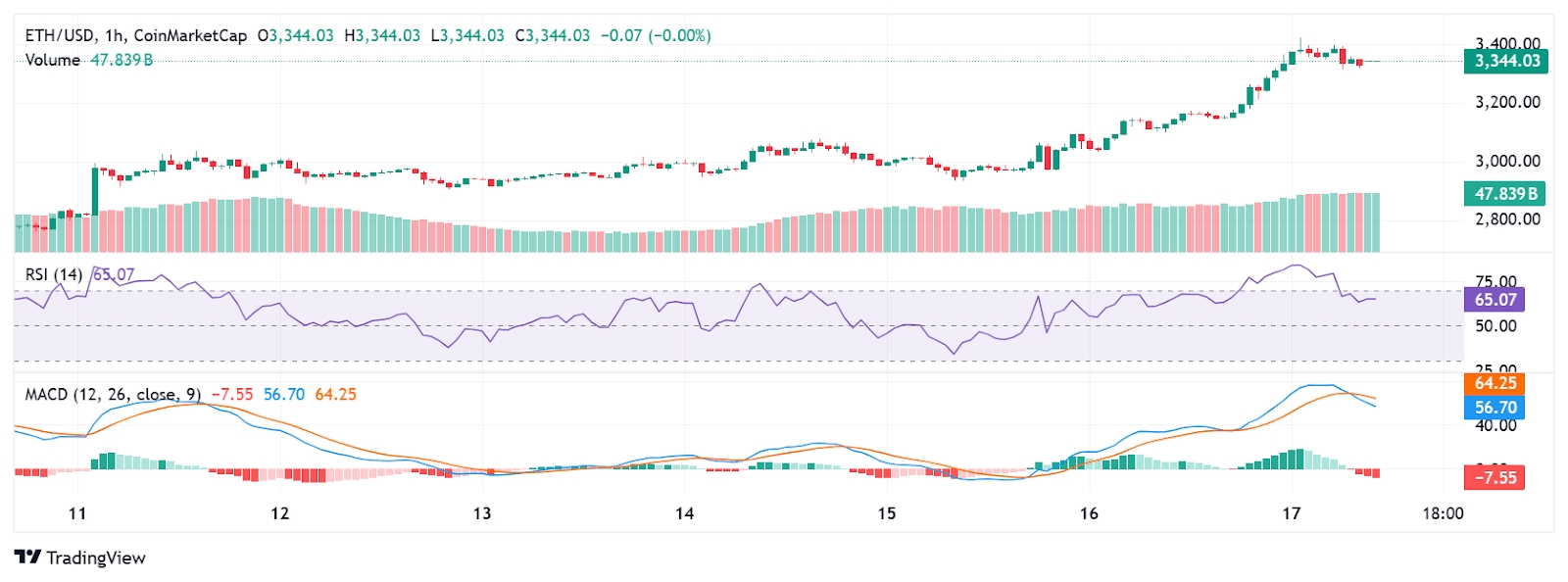Click the purple 65.07 RSI tag

[1494, 300]
